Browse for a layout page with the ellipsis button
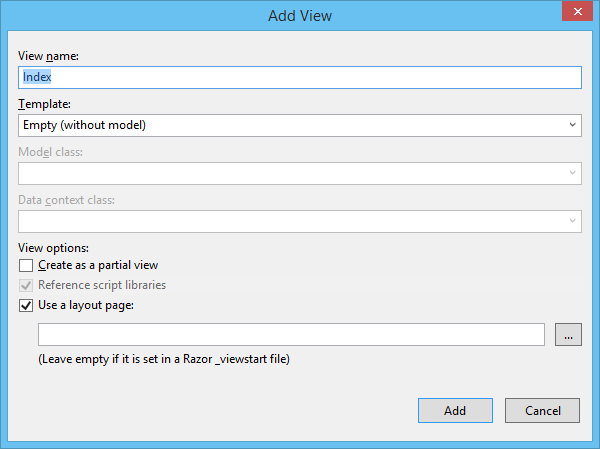The width and height of the screenshot is (600, 449). click(x=567, y=336)
